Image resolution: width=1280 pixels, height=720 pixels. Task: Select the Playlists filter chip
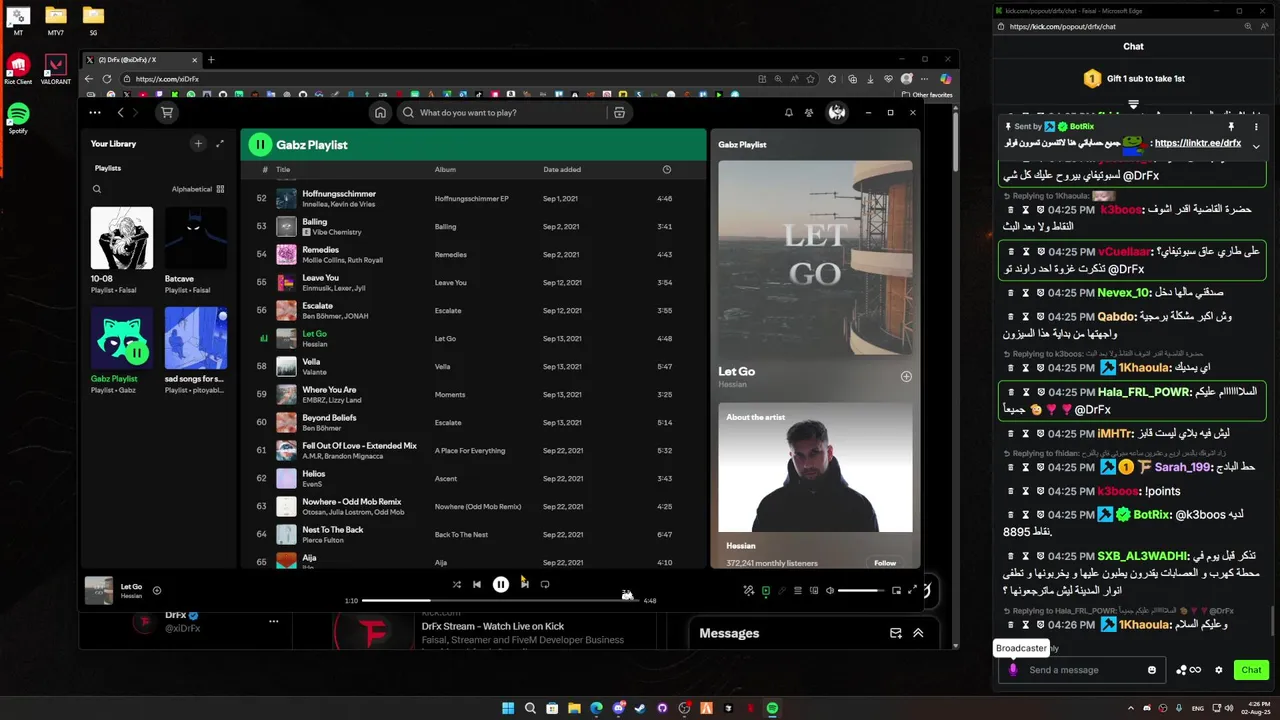(108, 168)
